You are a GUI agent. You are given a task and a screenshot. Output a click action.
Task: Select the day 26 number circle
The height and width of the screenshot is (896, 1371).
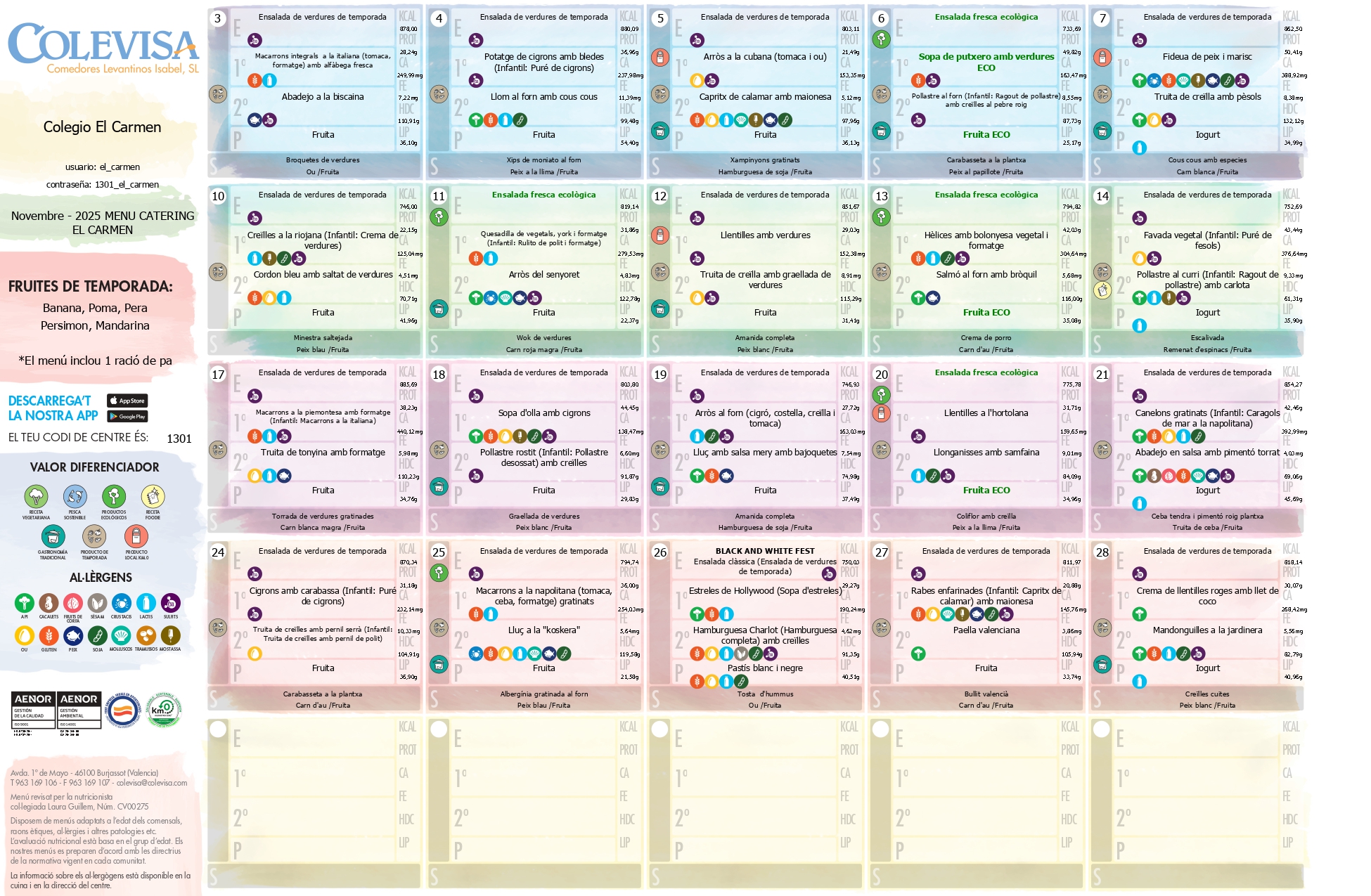[x=660, y=552]
